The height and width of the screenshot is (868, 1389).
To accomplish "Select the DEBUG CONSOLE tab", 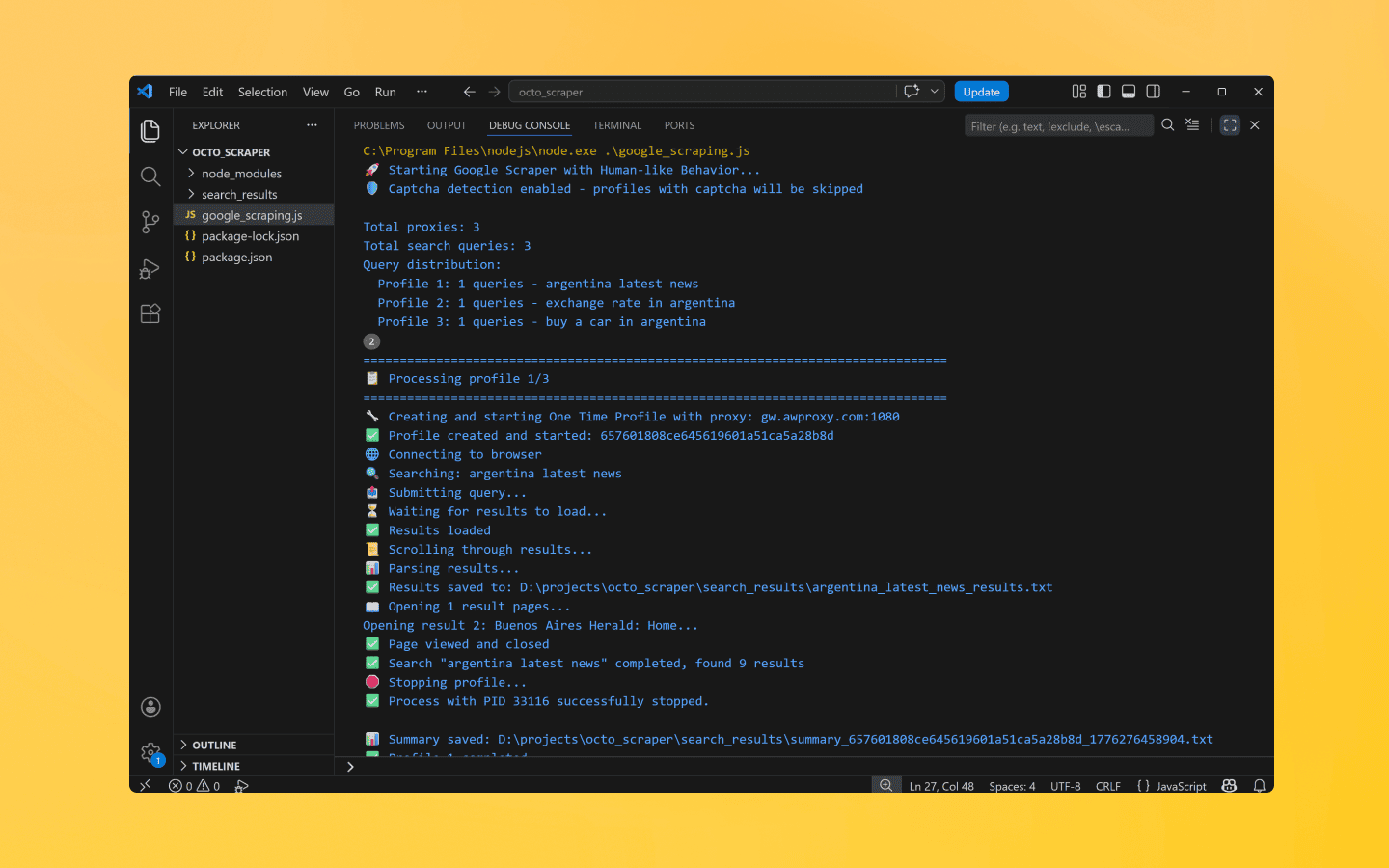I will click(530, 125).
